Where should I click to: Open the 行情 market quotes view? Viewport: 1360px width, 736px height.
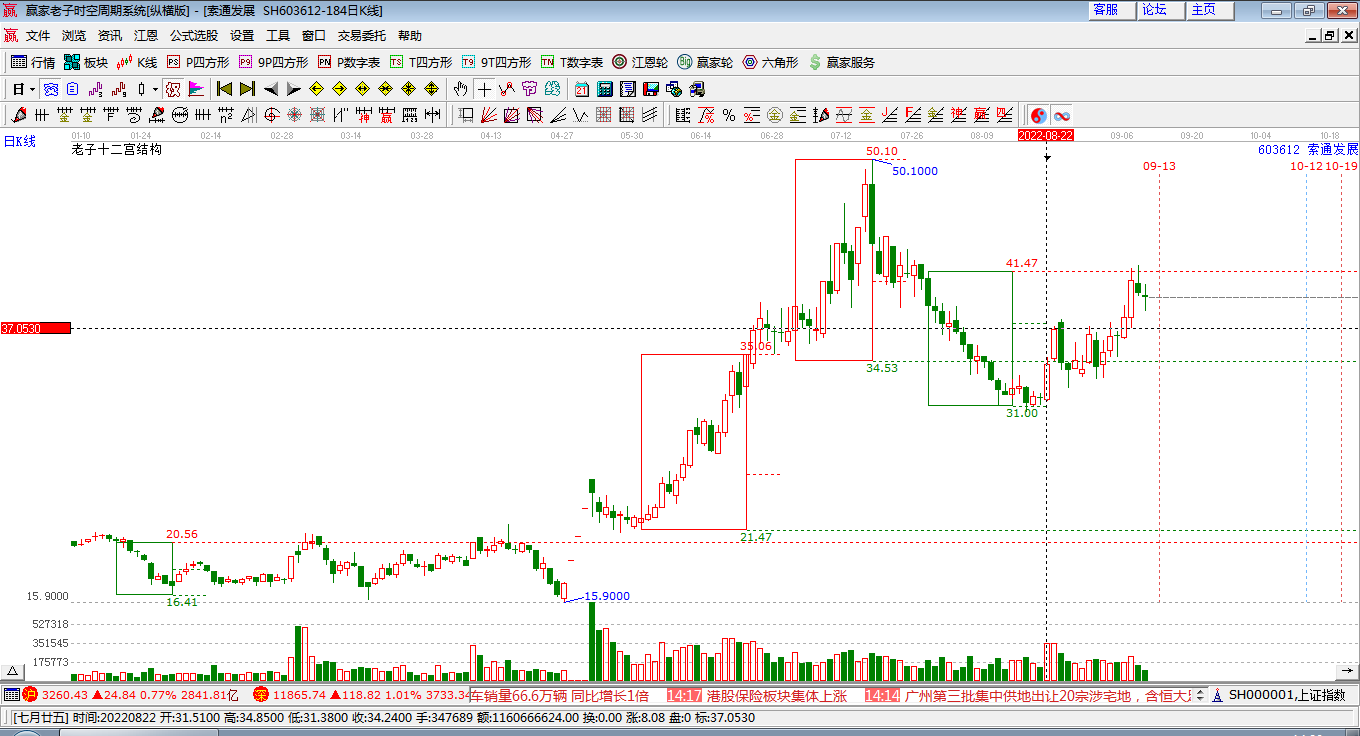click(x=33, y=62)
